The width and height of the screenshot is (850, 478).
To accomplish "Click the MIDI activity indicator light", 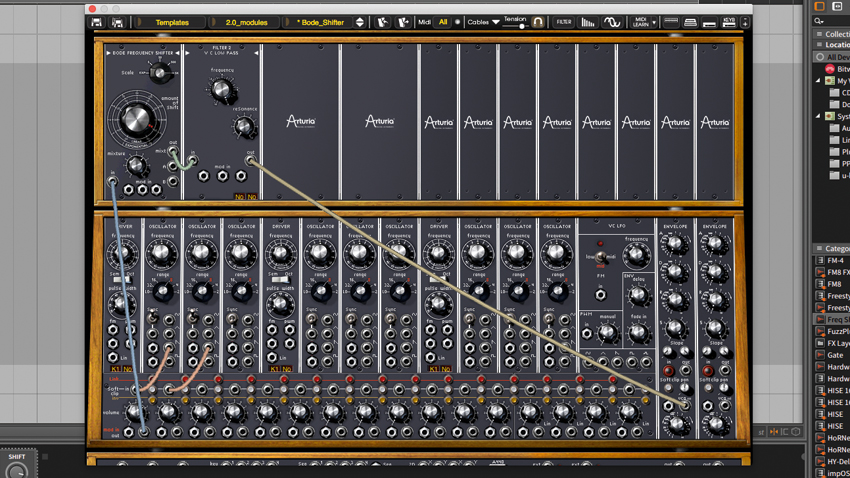I will point(457,22).
